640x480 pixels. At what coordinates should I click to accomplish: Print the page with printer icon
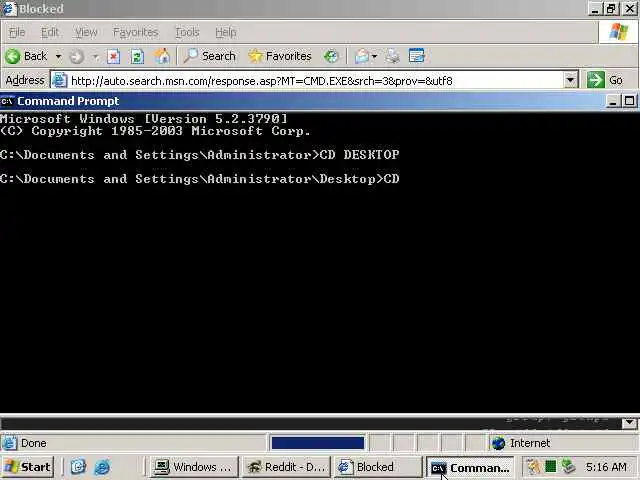tap(393, 56)
